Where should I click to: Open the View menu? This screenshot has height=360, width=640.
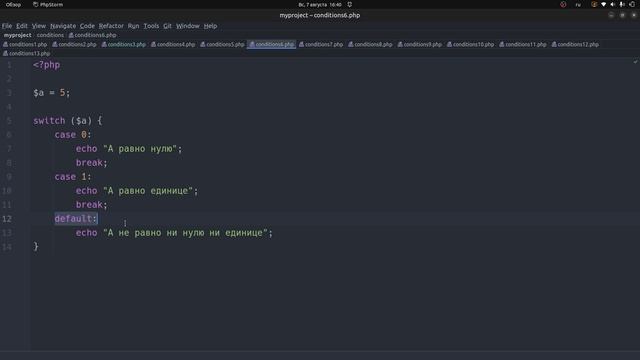pos(39,26)
